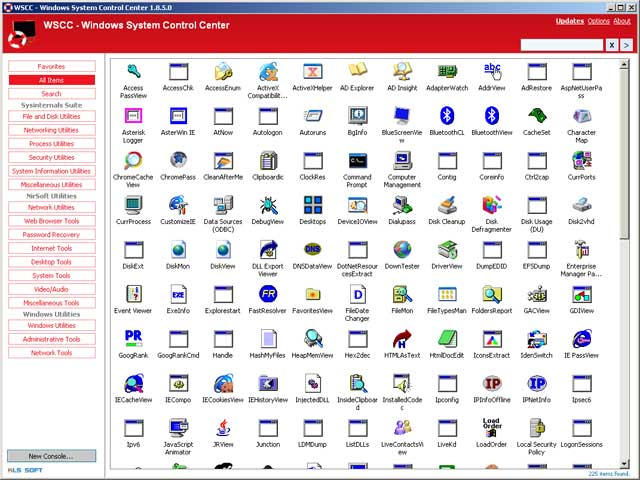Open NirSoft Desktop Tools category
640x480 pixels.
[x=52, y=262]
